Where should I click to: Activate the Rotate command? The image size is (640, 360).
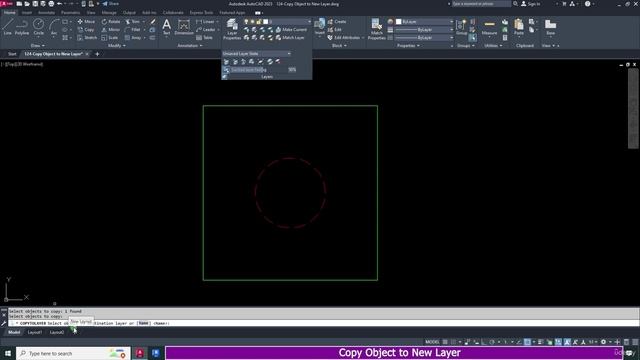[x=111, y=22]
